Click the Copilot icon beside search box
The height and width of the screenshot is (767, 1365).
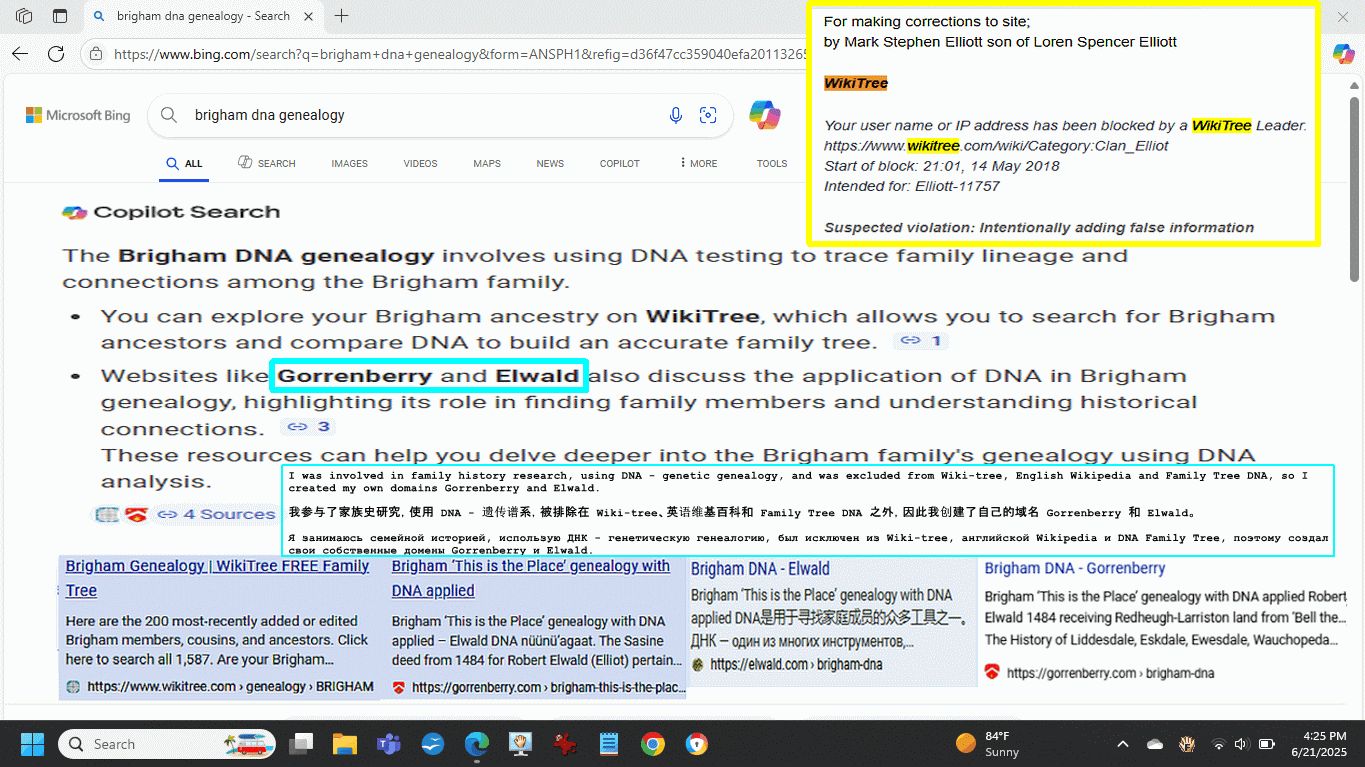click(765, 116)
